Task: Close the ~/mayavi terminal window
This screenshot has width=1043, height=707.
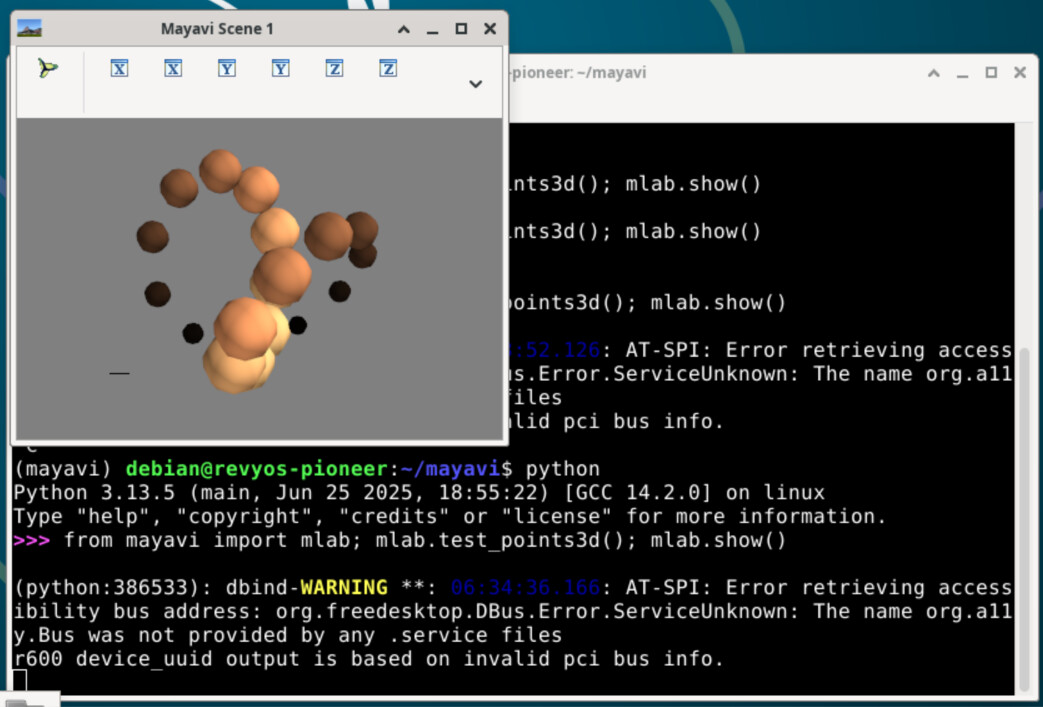Action: [x=1020, y=73]
